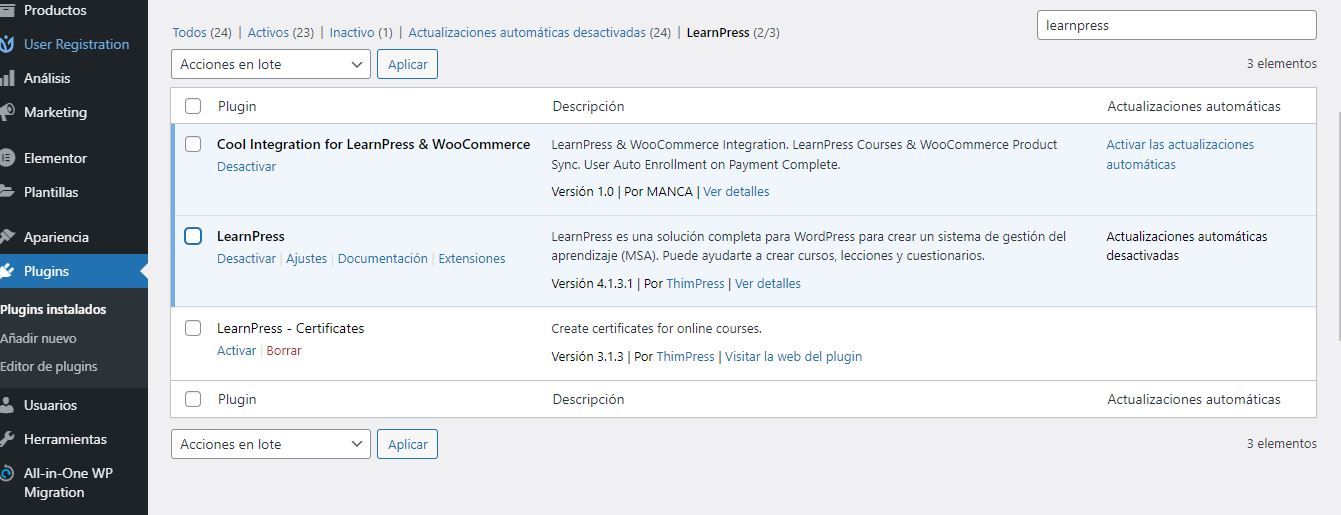
Task: Click the Herramientas wrench icon
Action: pos(7,439)
